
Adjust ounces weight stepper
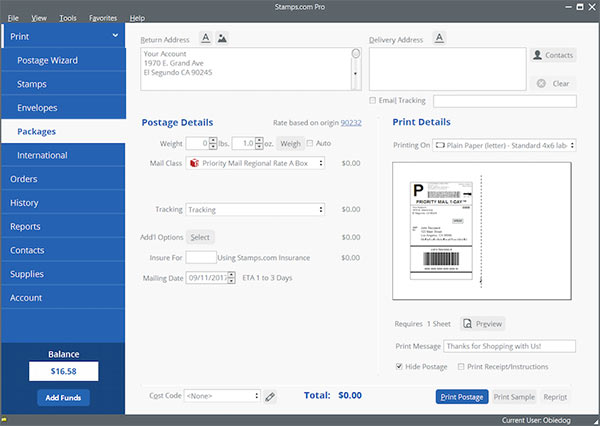[259, 143]
